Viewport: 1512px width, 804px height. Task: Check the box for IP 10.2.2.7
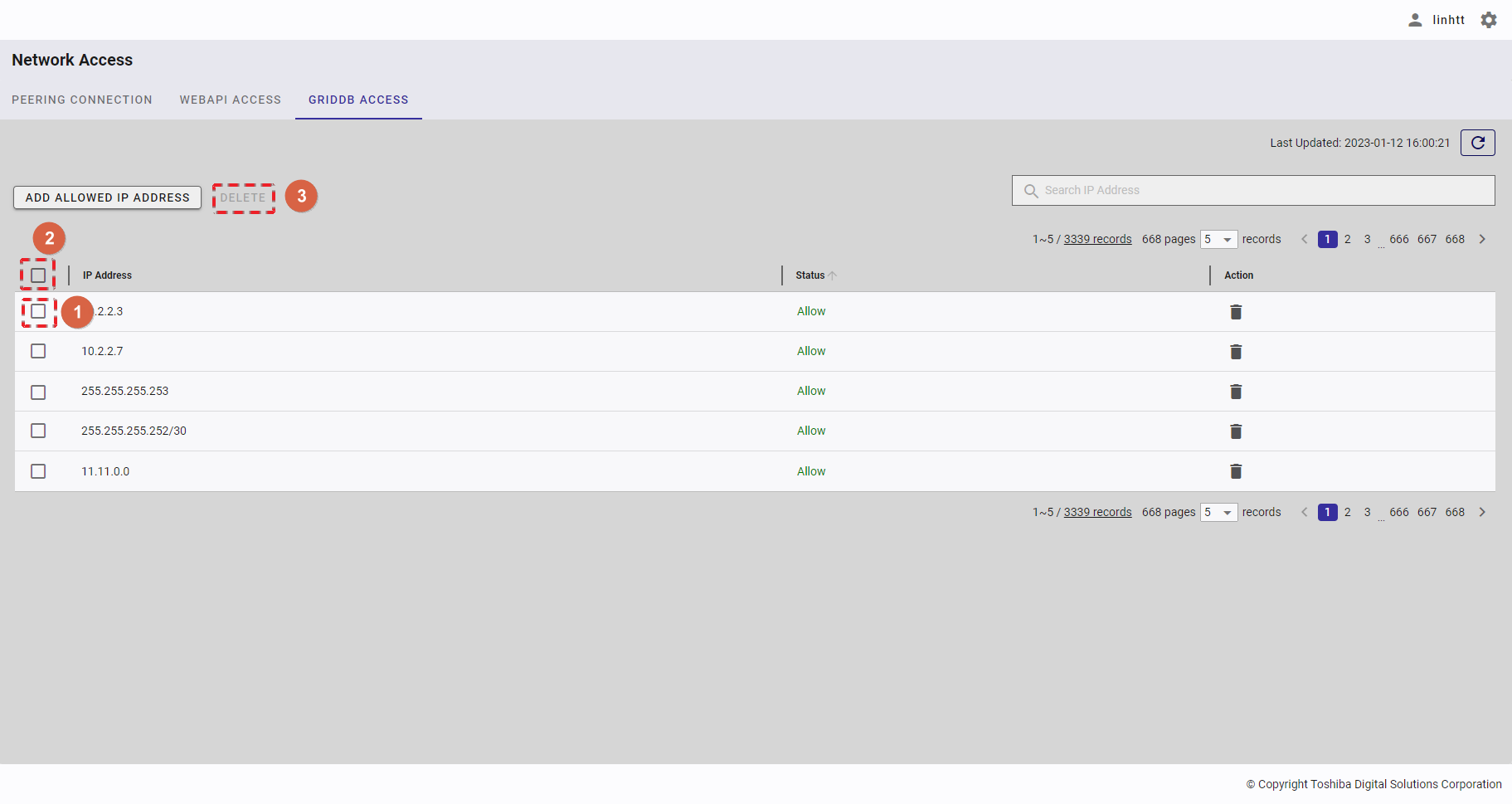tap(38, 351)
